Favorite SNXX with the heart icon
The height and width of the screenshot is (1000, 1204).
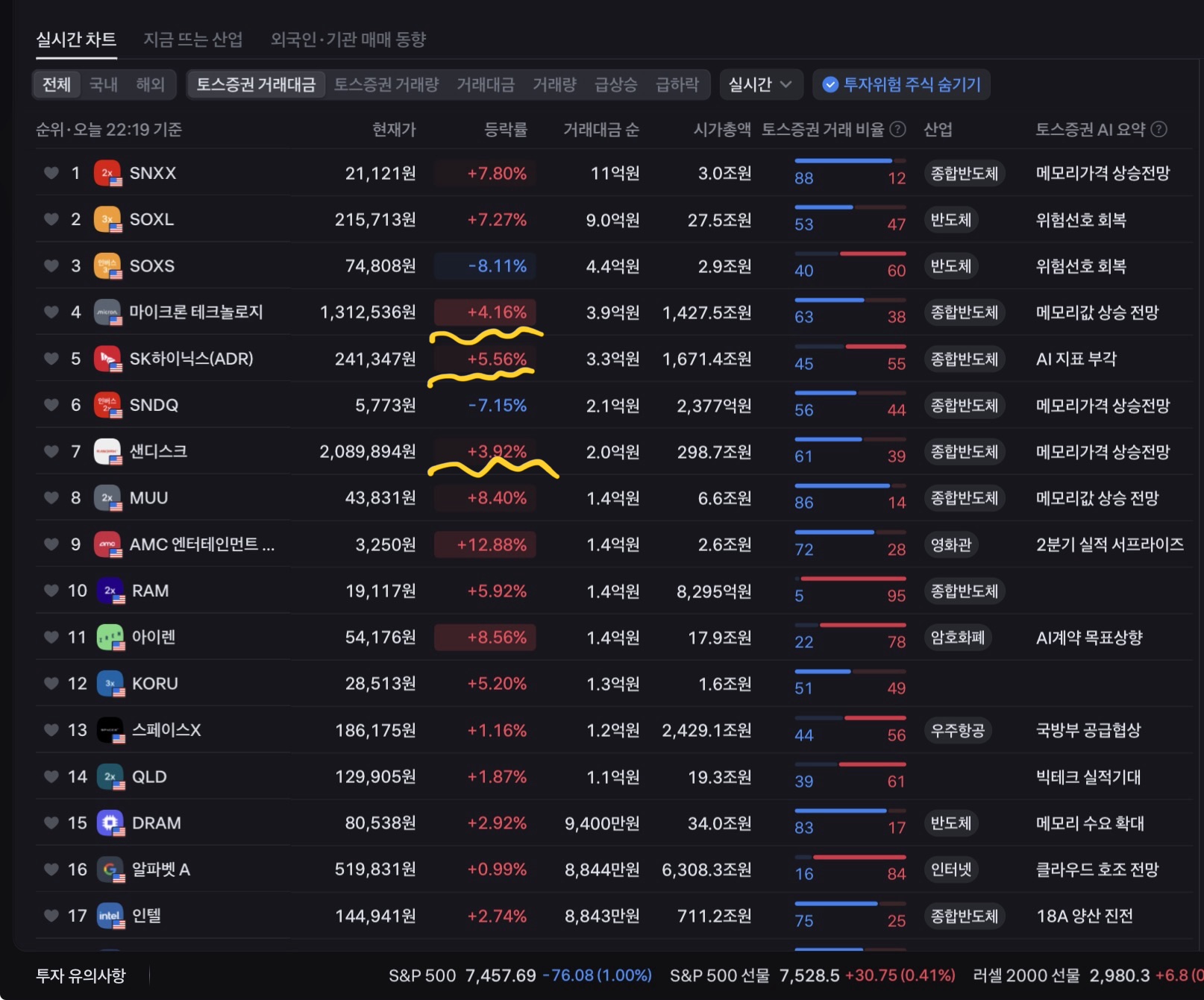point(51,173)
